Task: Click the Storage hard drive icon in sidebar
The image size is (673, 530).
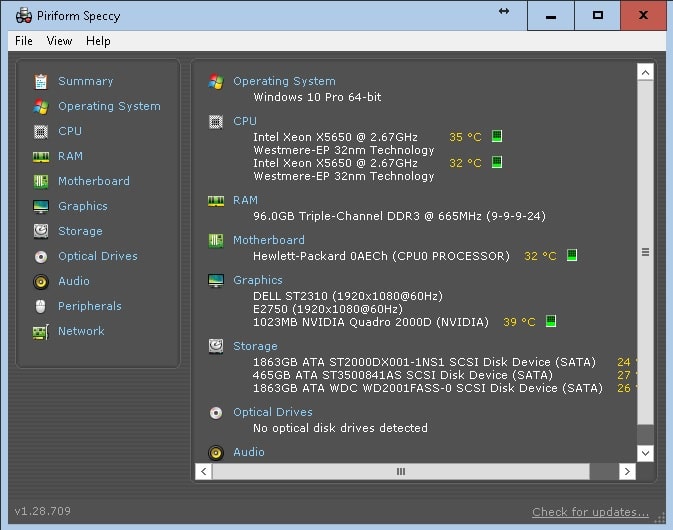Action: click(x=41, y=231)
